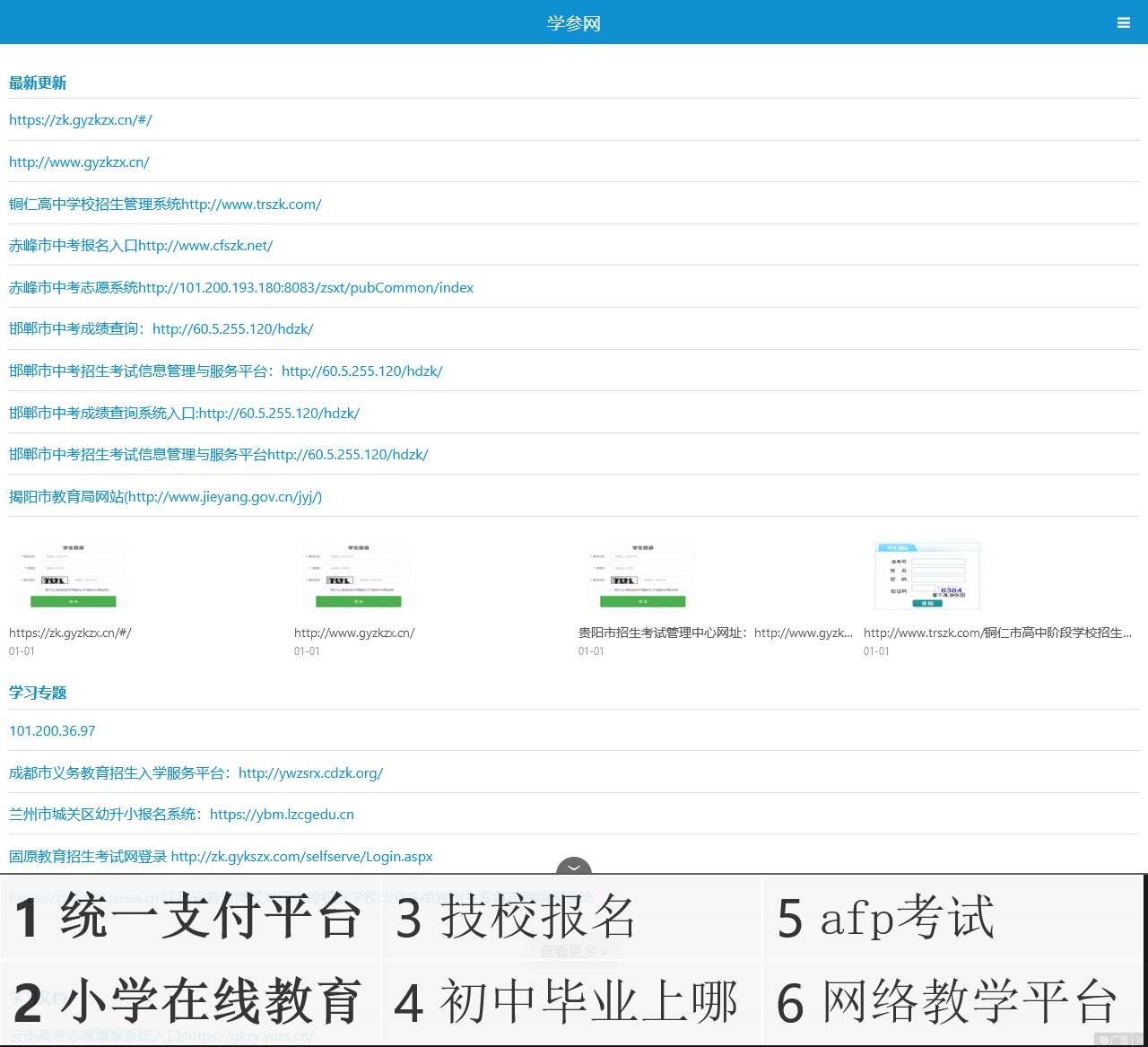Screen dimensions: 1148x1047
Task: Open the 铜仁高中学校招生管理系统 link
Action: (165, 204)
